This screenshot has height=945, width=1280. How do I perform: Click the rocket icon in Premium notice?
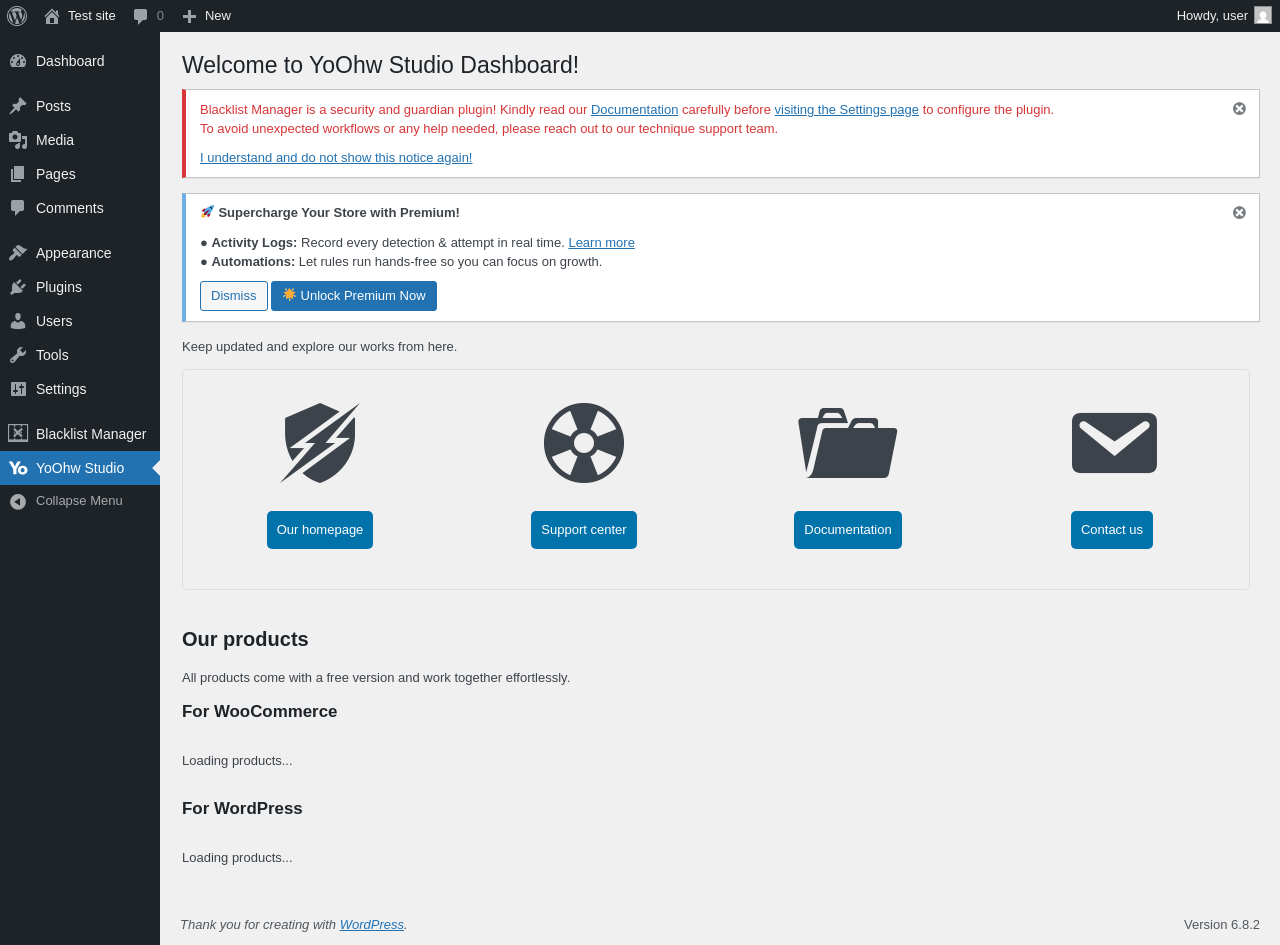point(207,212)
